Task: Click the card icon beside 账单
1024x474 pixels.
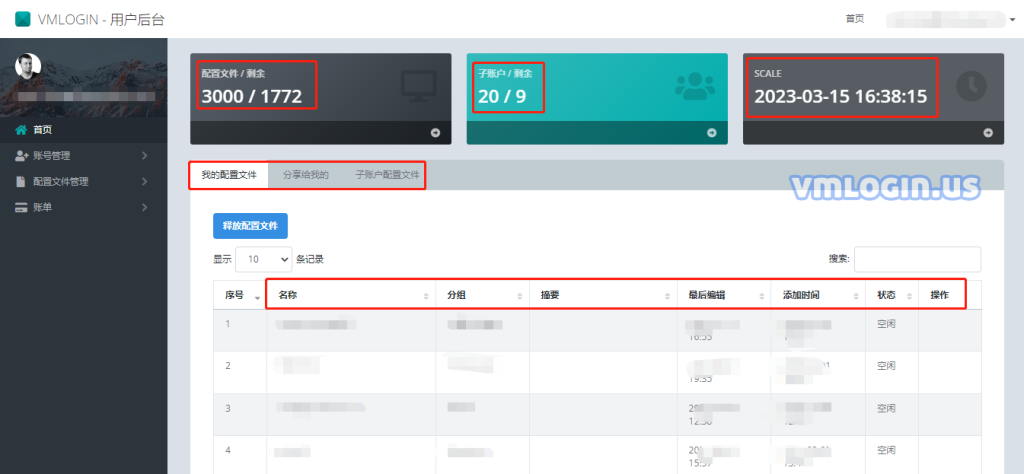Action: 21,208
